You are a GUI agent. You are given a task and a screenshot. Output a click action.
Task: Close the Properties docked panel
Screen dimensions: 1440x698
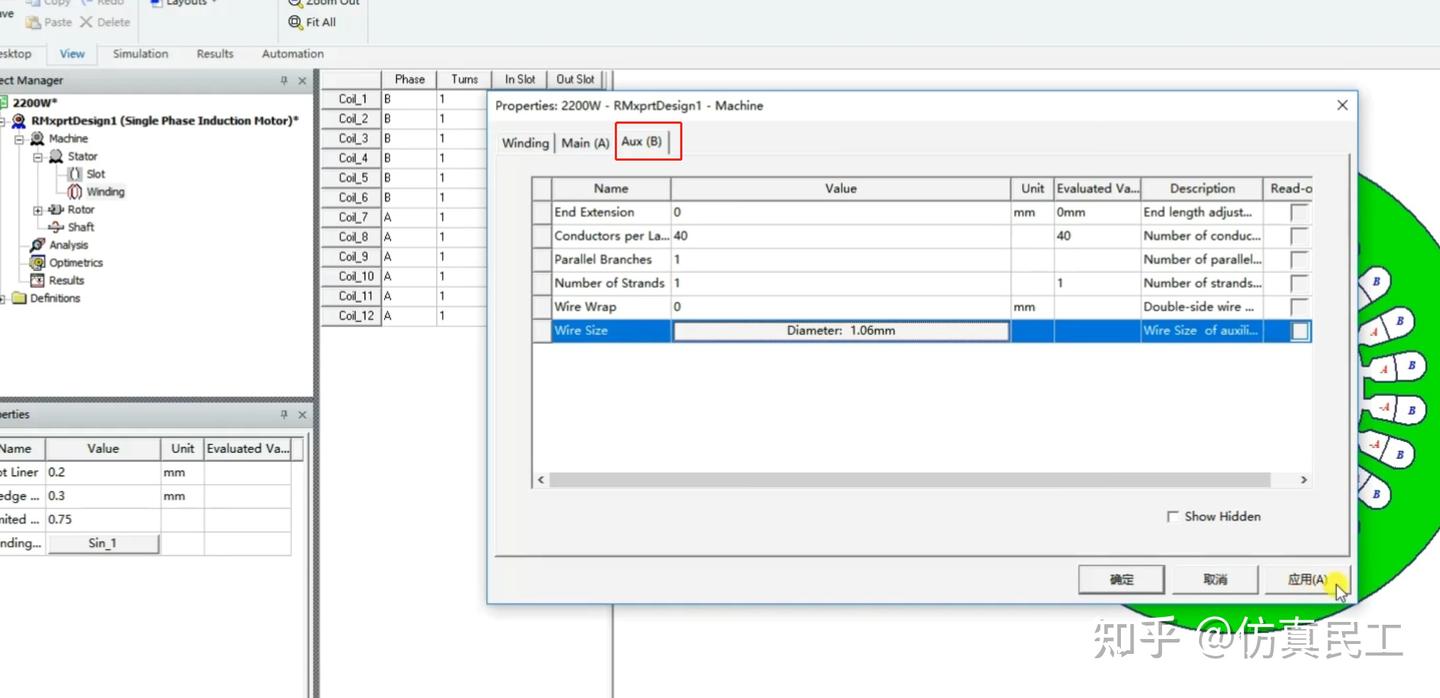(302, 414)
